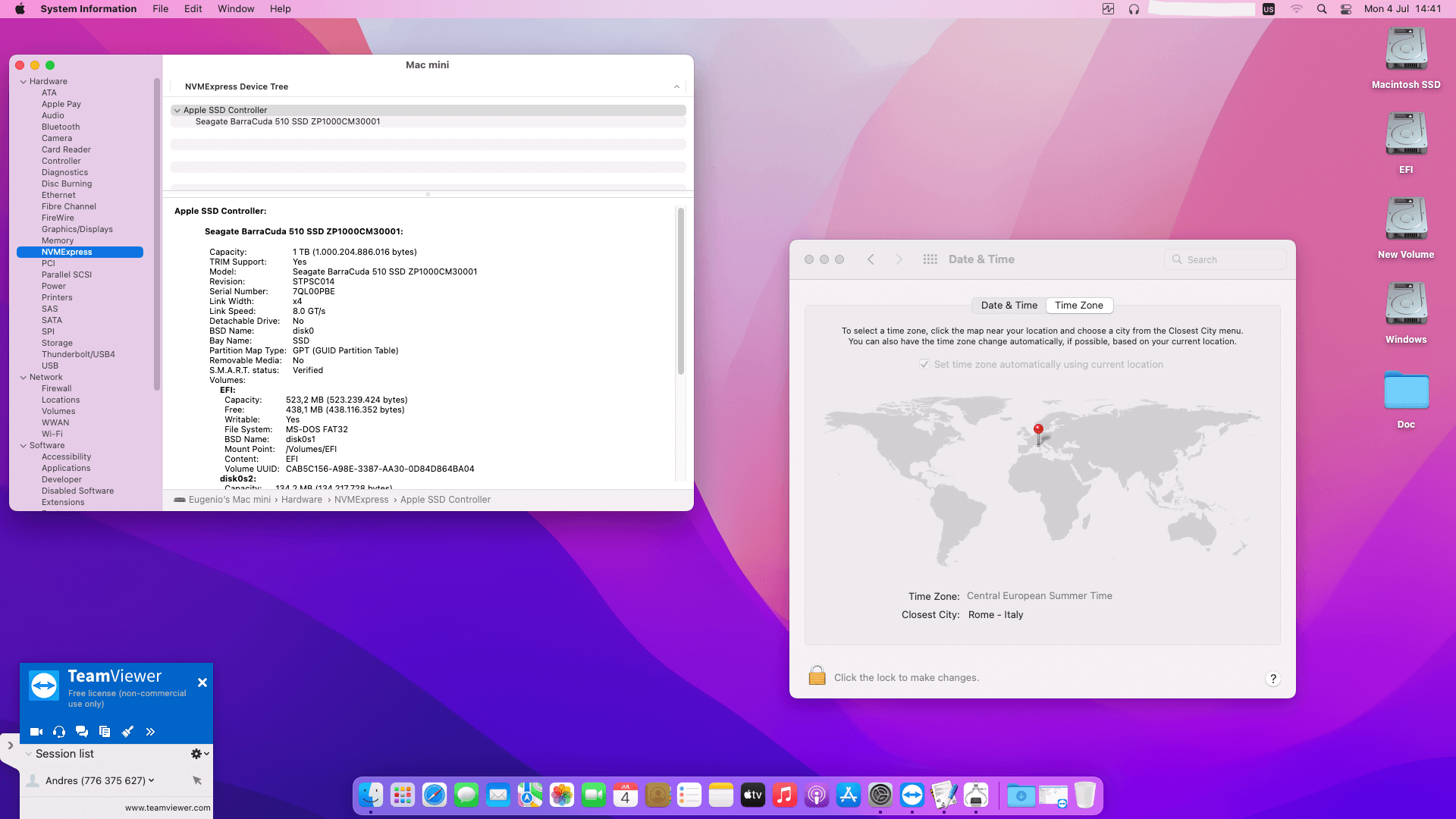Open the Help menu
The height and width of the screenshot is (819, 1456).
click(x=280, y=9)
